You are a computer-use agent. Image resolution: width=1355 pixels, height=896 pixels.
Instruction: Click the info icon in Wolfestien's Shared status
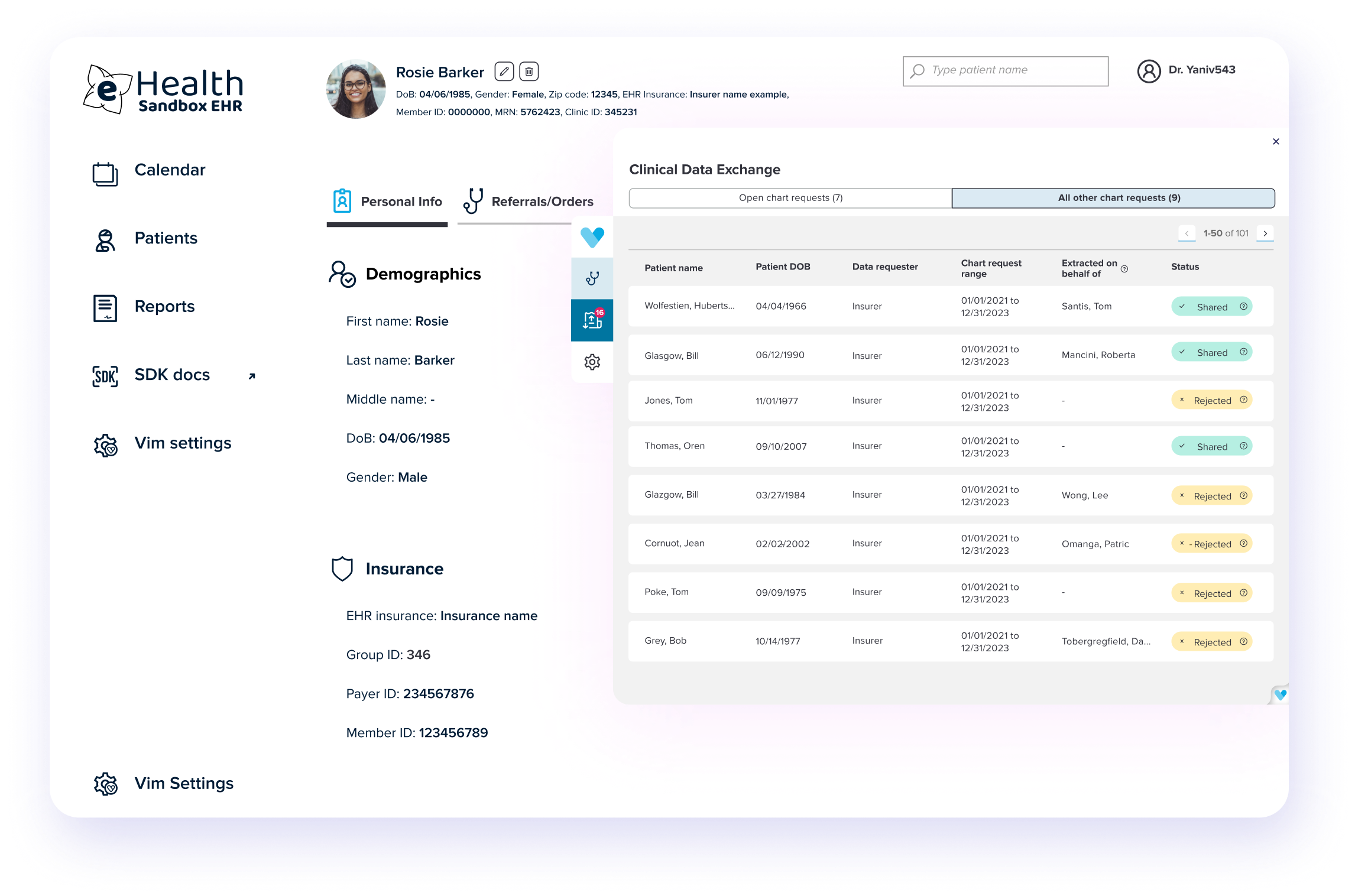coord(1244,306)
